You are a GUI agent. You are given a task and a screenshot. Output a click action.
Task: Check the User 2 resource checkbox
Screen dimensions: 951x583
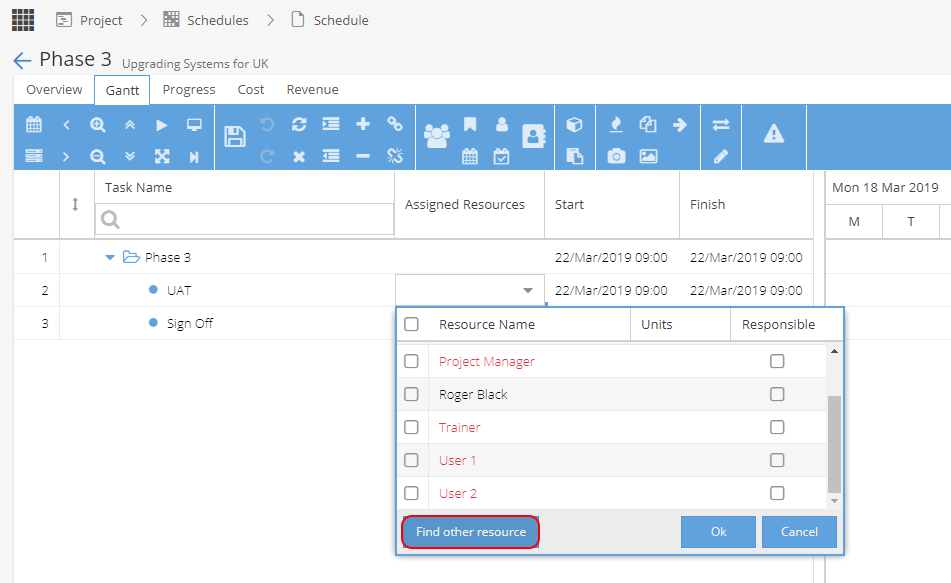click(x=411, y=493)
